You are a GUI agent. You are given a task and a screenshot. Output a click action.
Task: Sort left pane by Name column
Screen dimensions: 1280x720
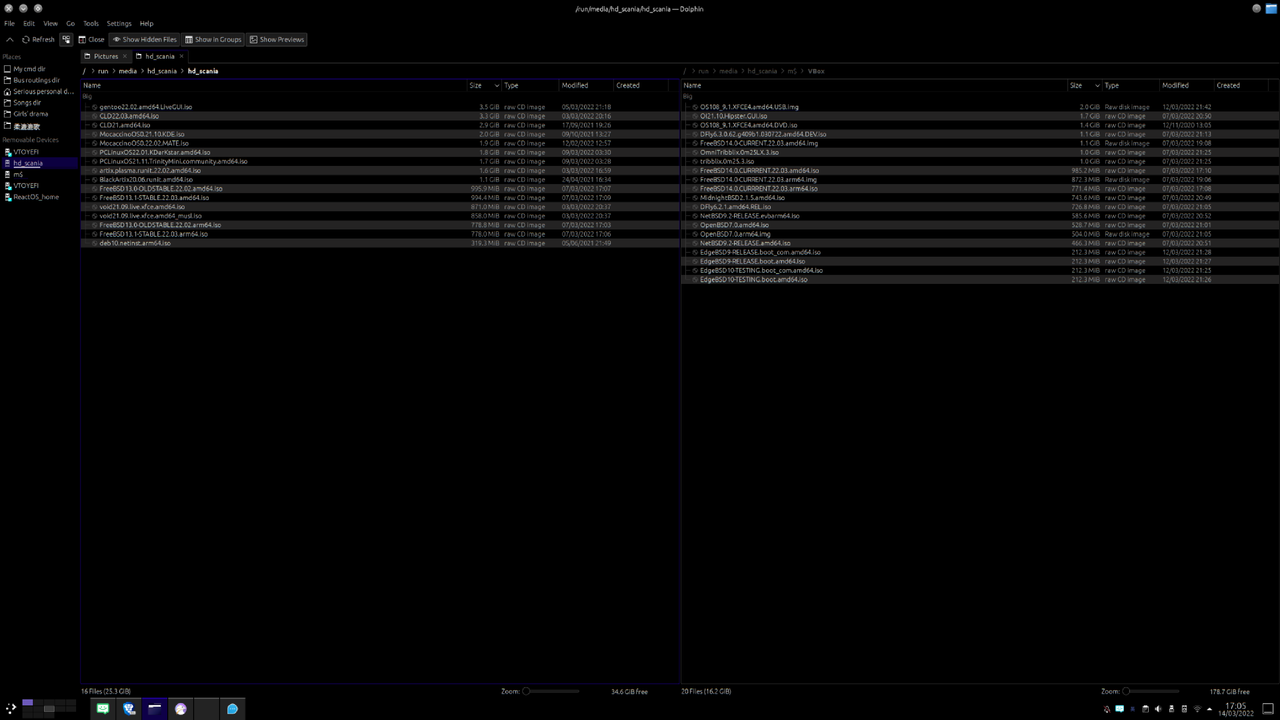[x=274, y=85]
